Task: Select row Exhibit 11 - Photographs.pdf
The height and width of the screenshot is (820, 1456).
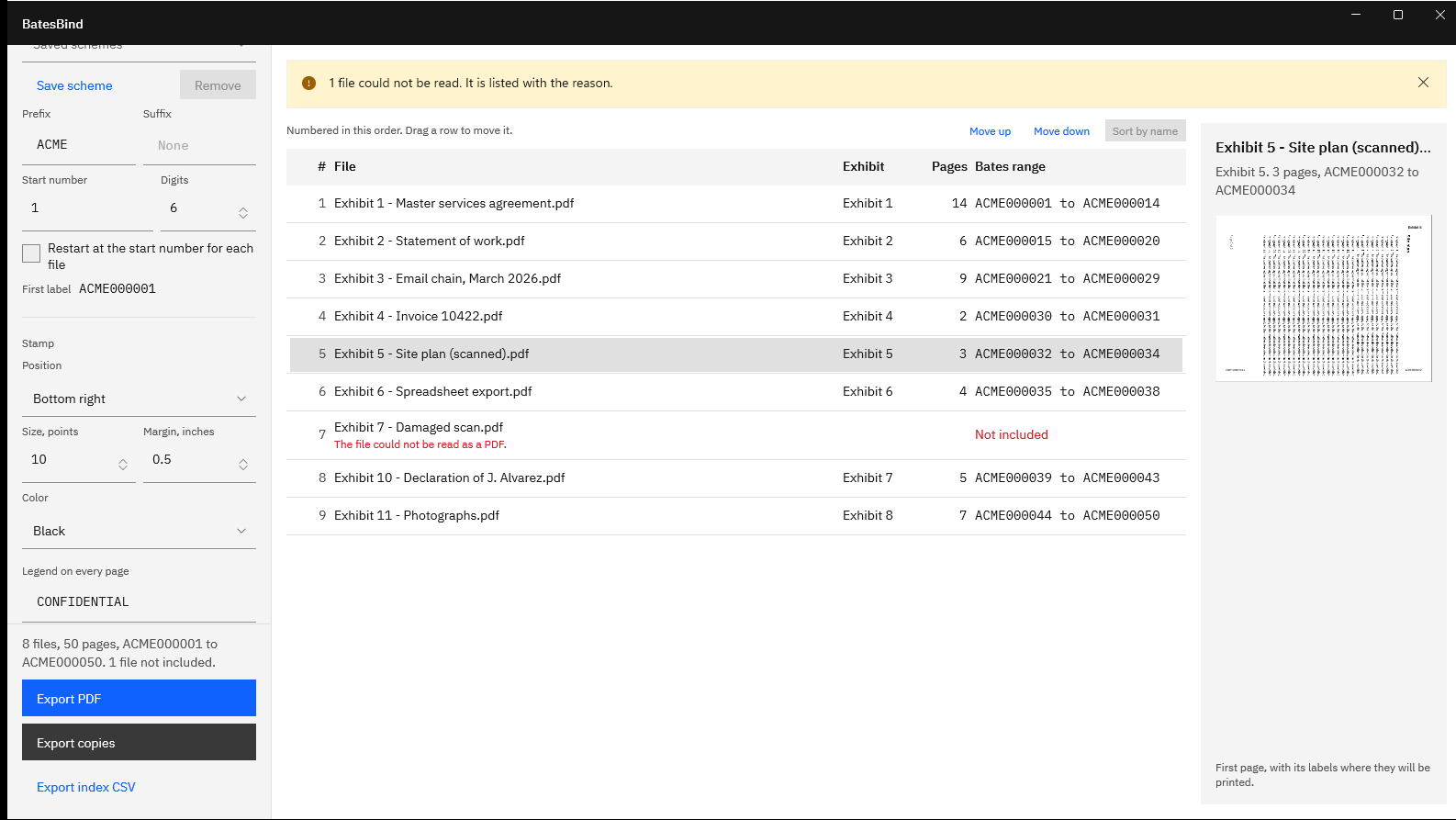Action: pyautogui.click(x=736, y=516)
